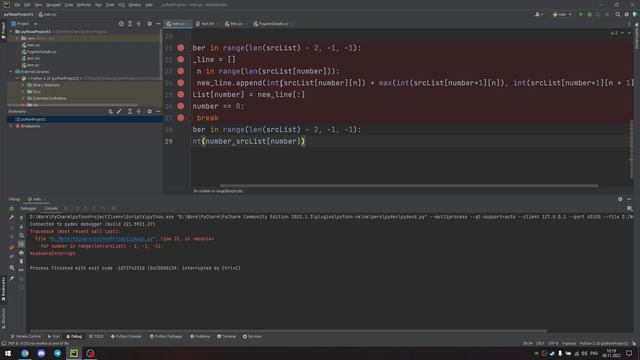This screenshot has height=360, width=640.
Task: Open the run configuration dropdown
Action: pyautogui.click(x=562, y=14)
